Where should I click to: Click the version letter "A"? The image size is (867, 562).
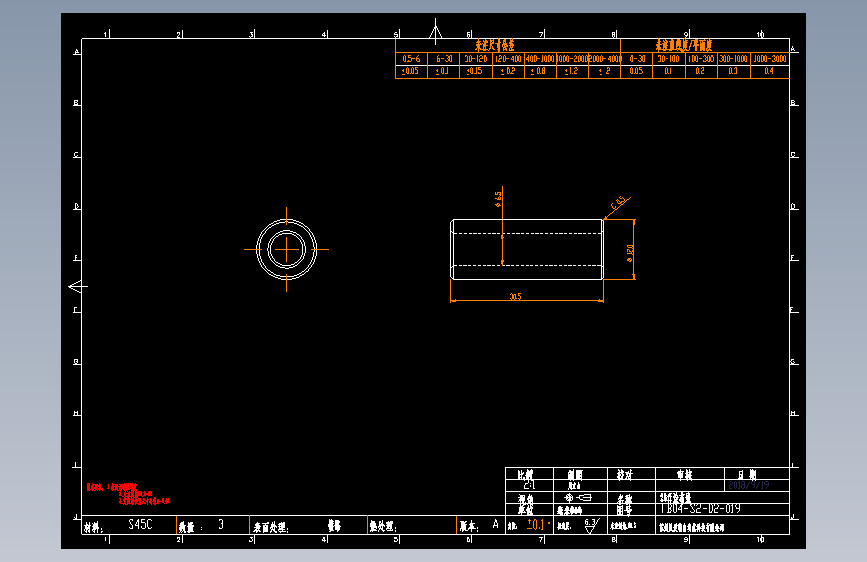click(x=495, y=524)
